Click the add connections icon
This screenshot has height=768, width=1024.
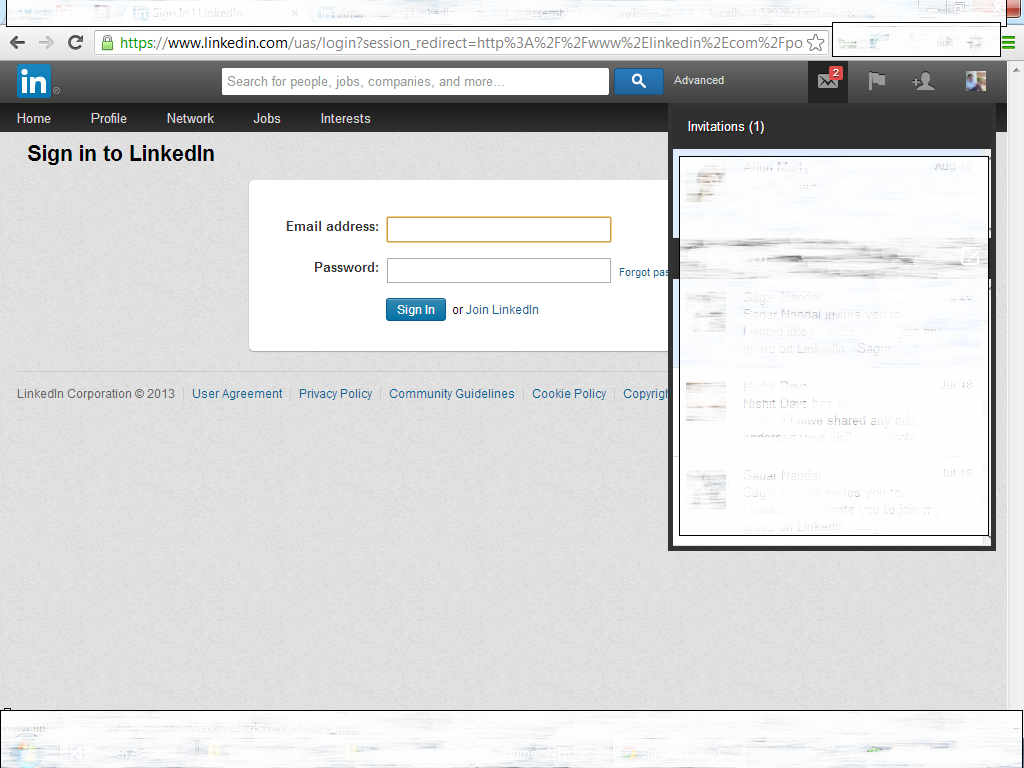coord(923,81)
